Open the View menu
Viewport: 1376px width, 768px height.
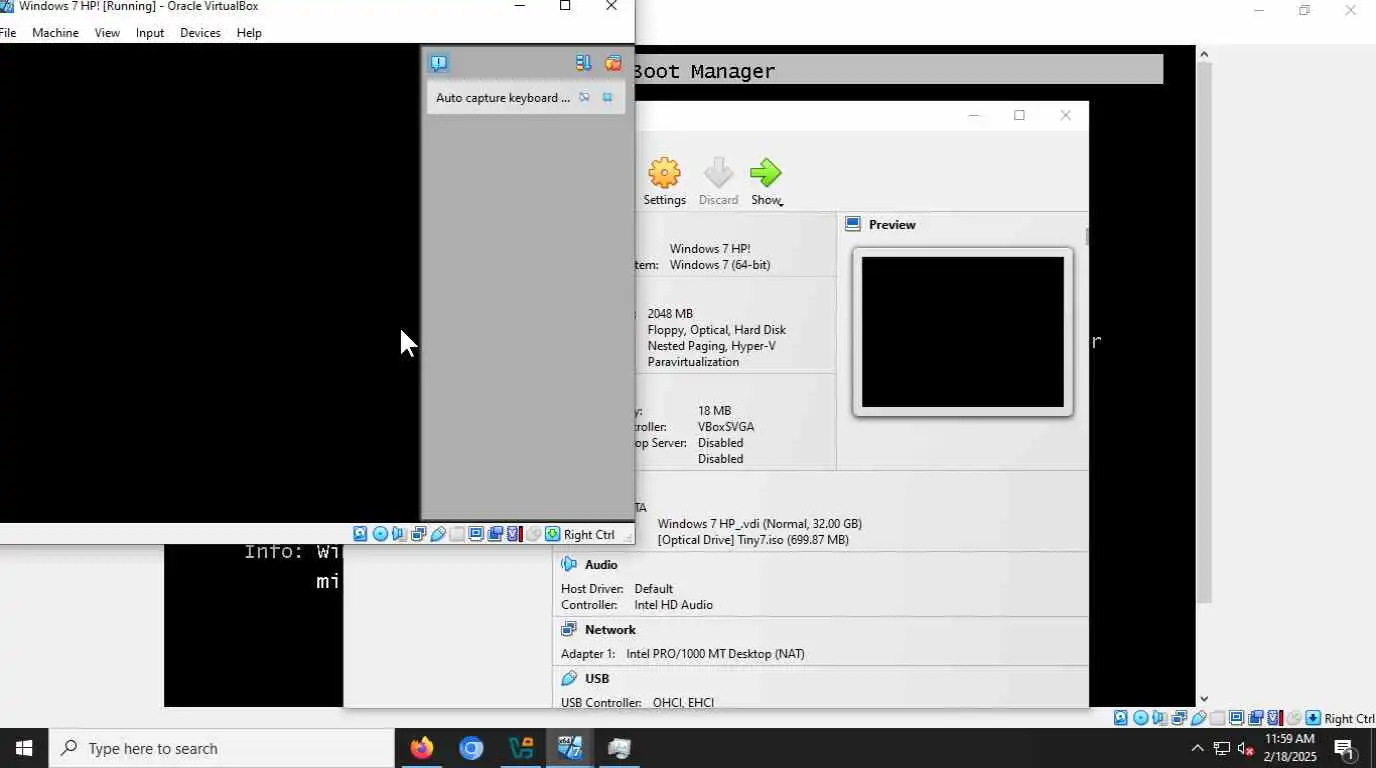107,33
